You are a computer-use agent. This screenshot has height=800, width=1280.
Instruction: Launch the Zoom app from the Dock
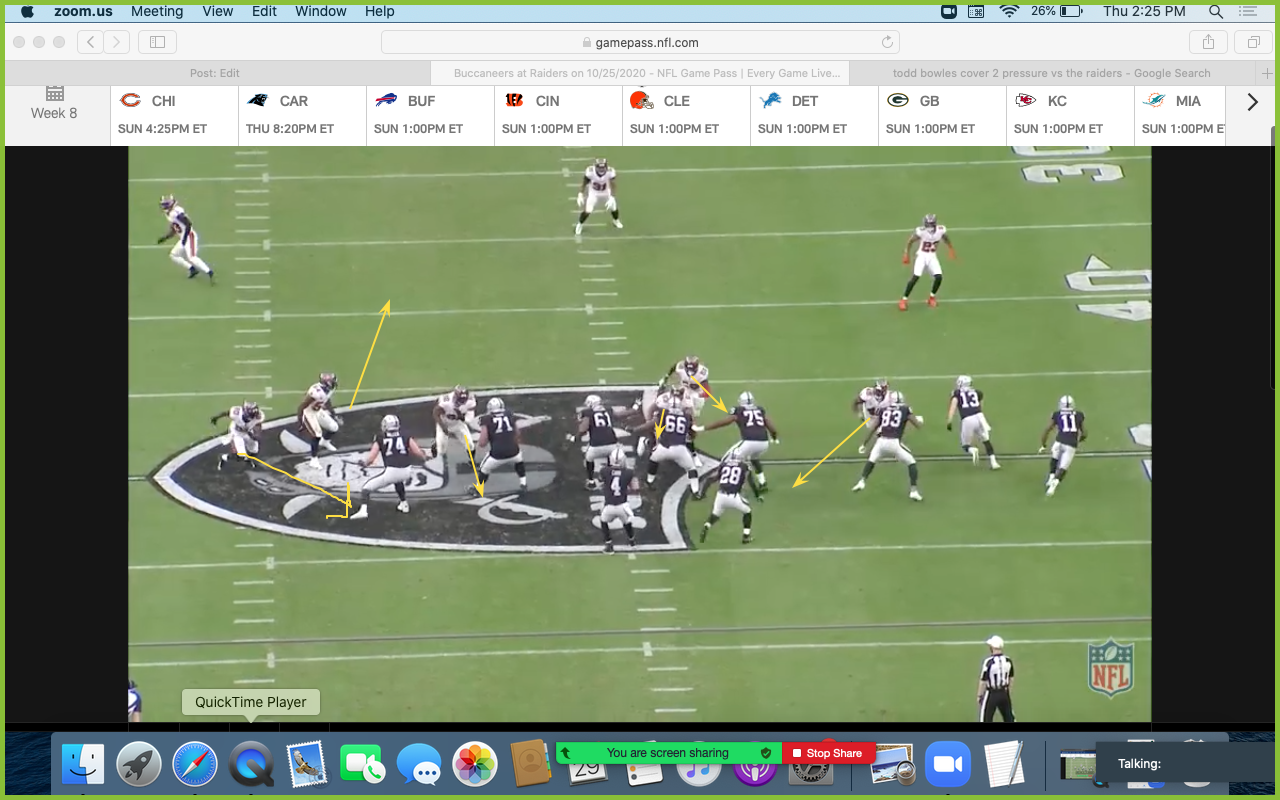(947, 763)
